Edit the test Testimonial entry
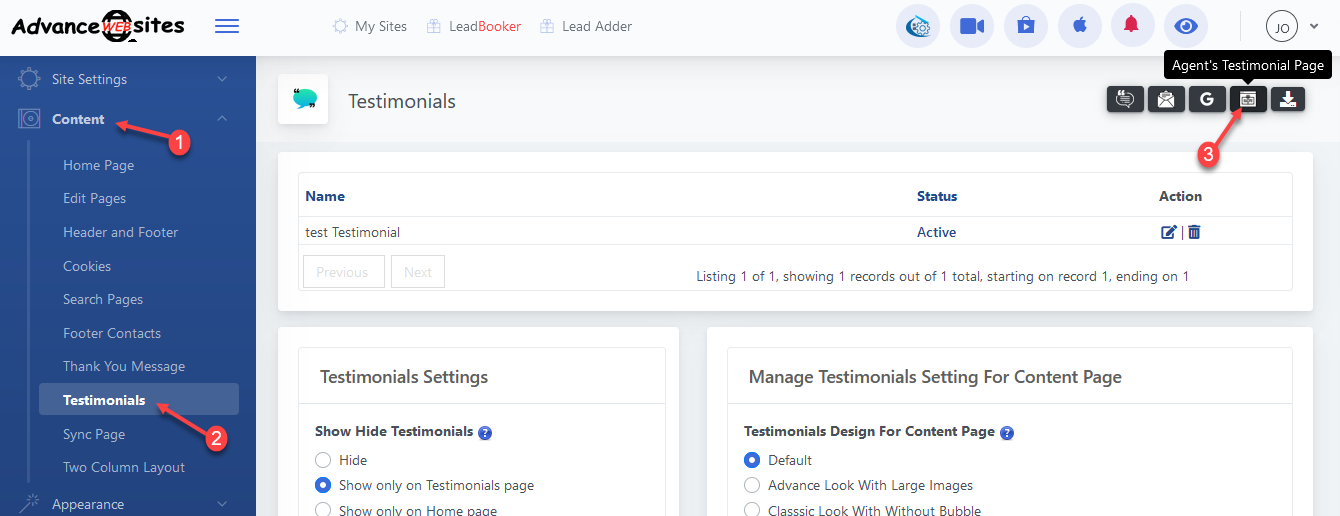 (x=1168, y=232)
